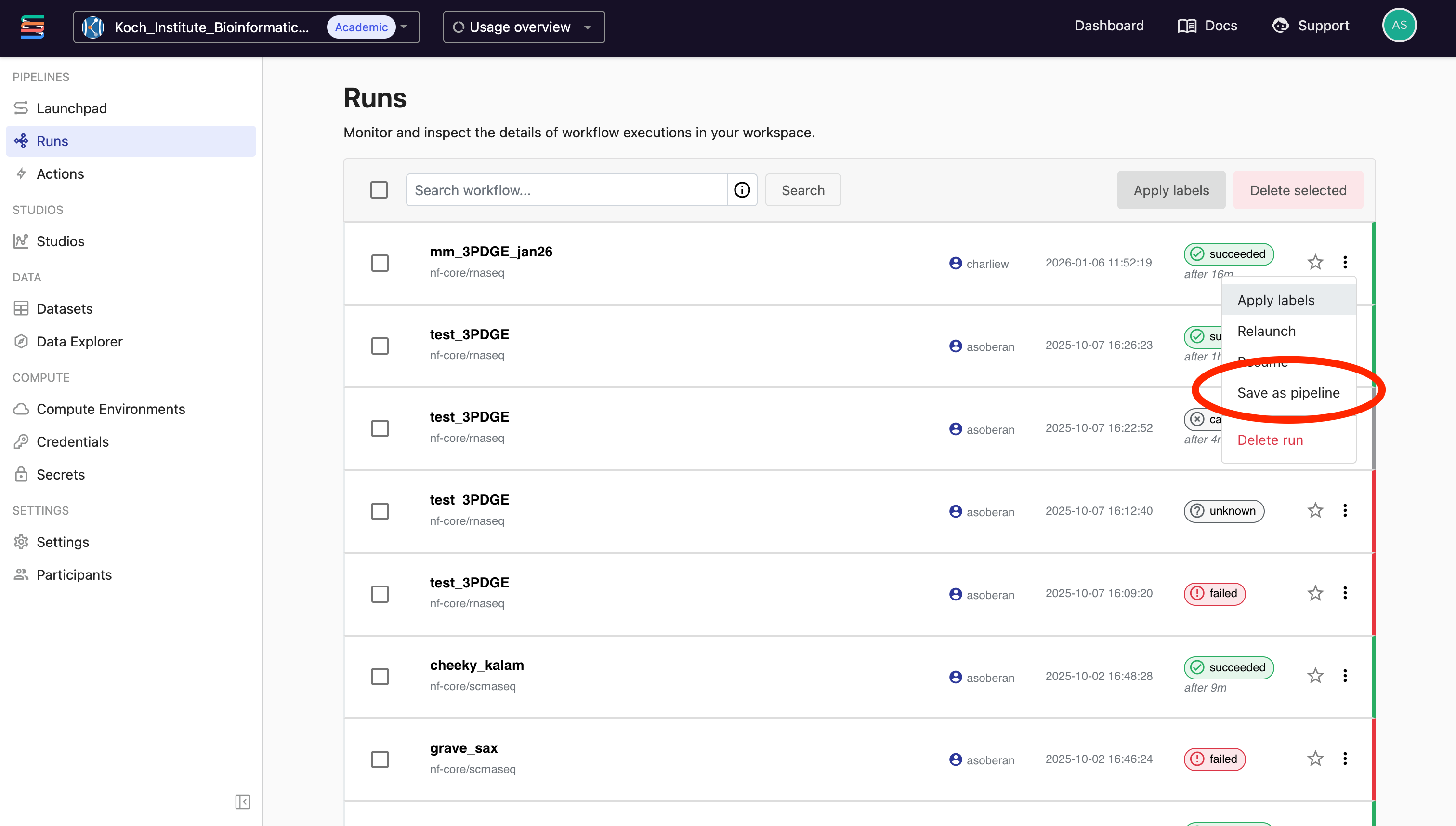The image size is (1456, 826).
Task: Open Data Explorer from sidebar
Action: [x=79, y=342]
